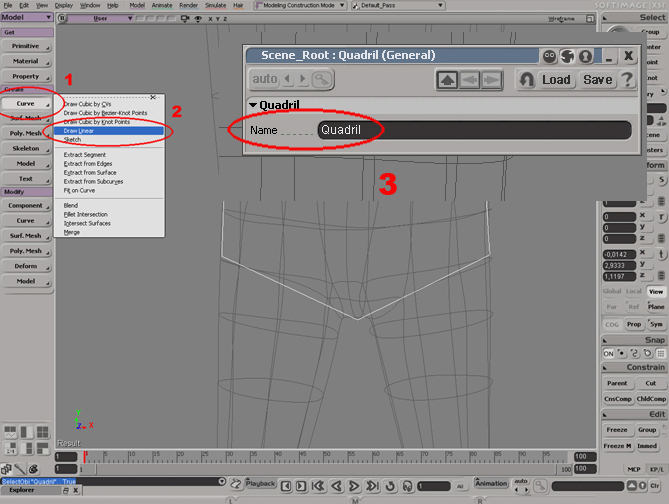The height and width of the screenshot is (504, 669).
Task: Click the help question mark in property editor
Action: tap(627, 79)
